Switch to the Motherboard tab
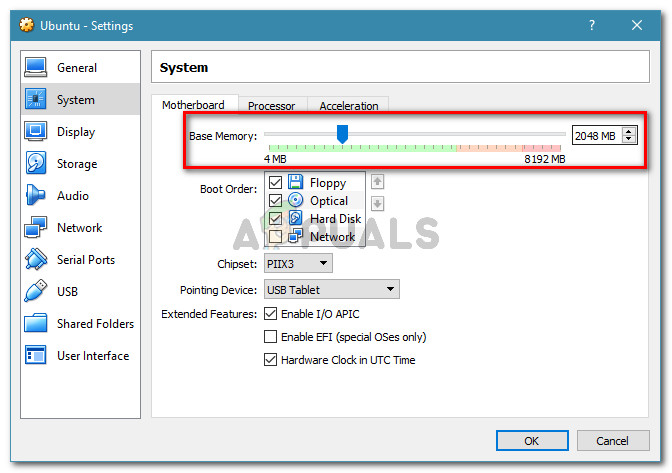 193,105
